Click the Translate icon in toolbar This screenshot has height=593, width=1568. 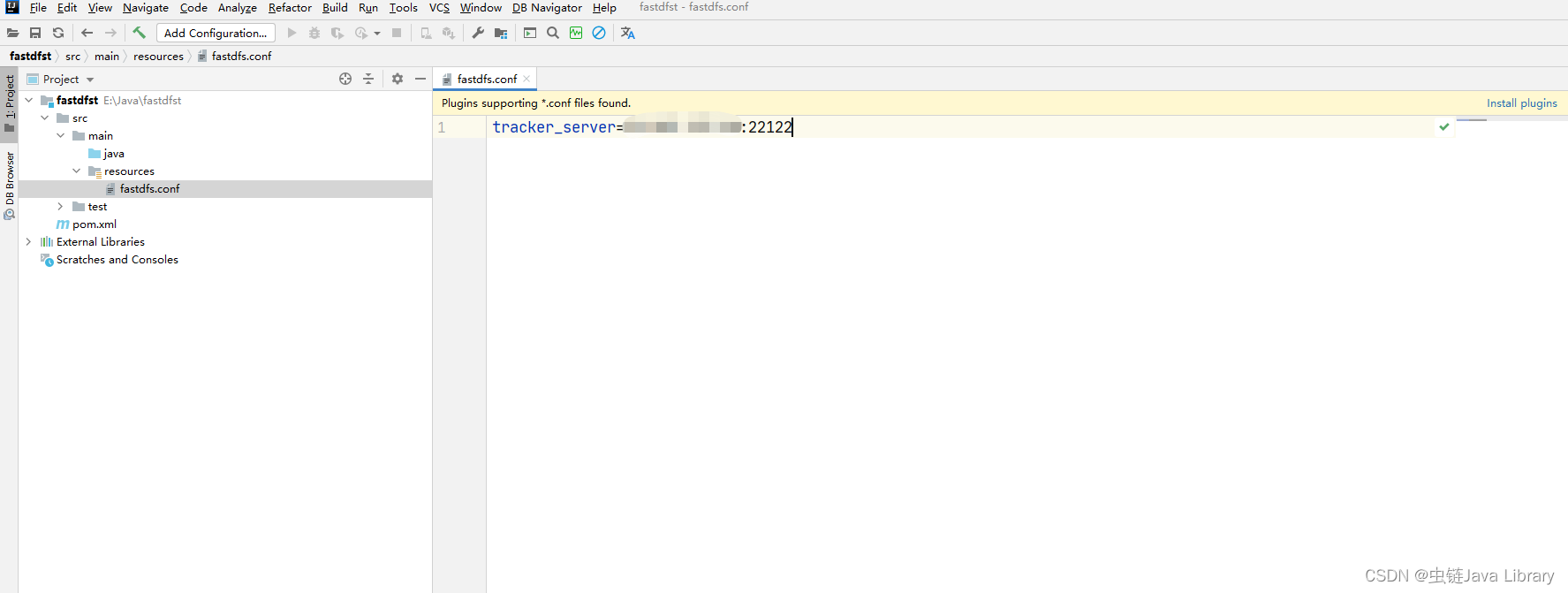(x=628, y=33)
